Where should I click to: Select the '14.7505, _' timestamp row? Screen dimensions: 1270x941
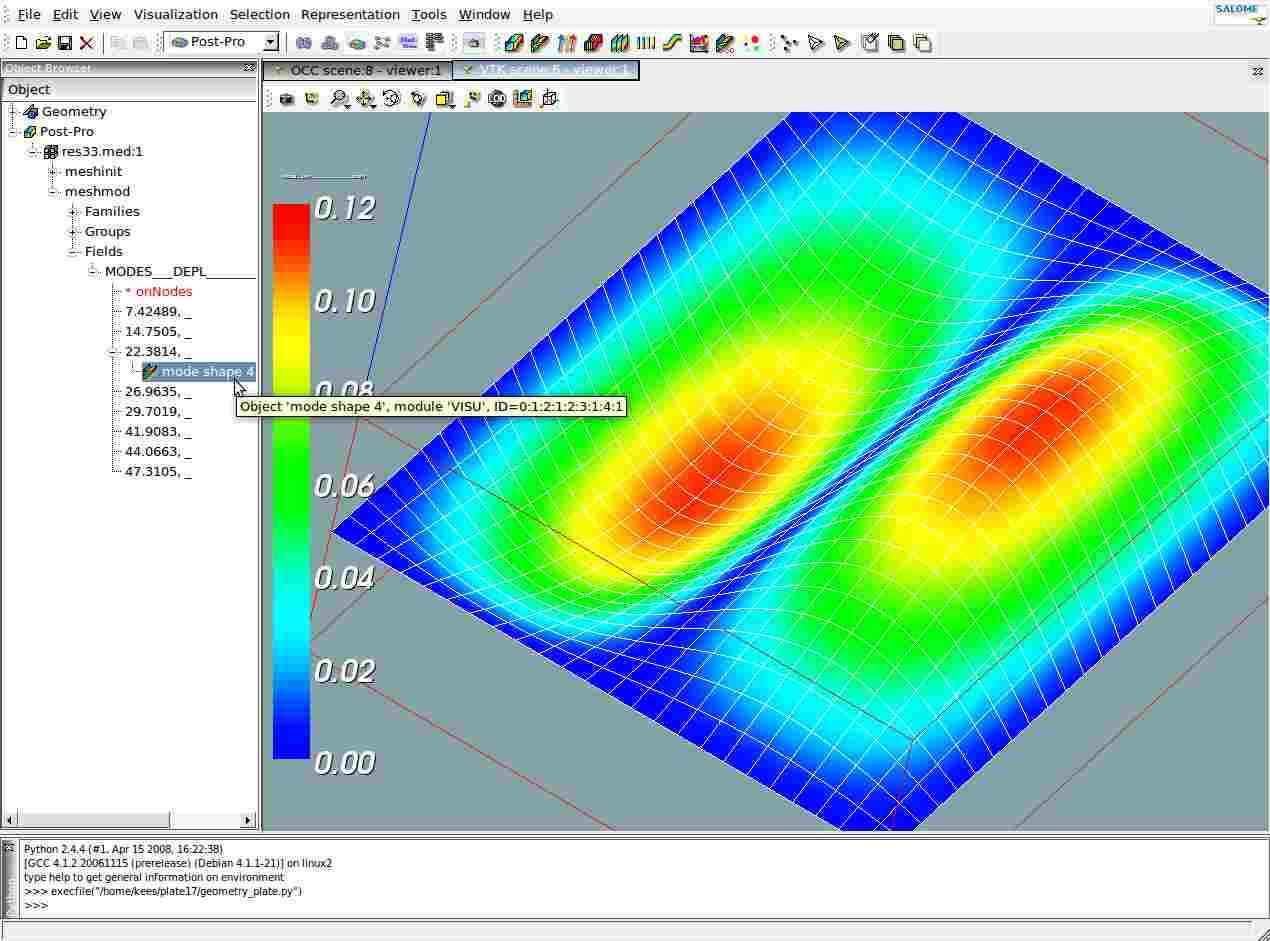point(158,331)
